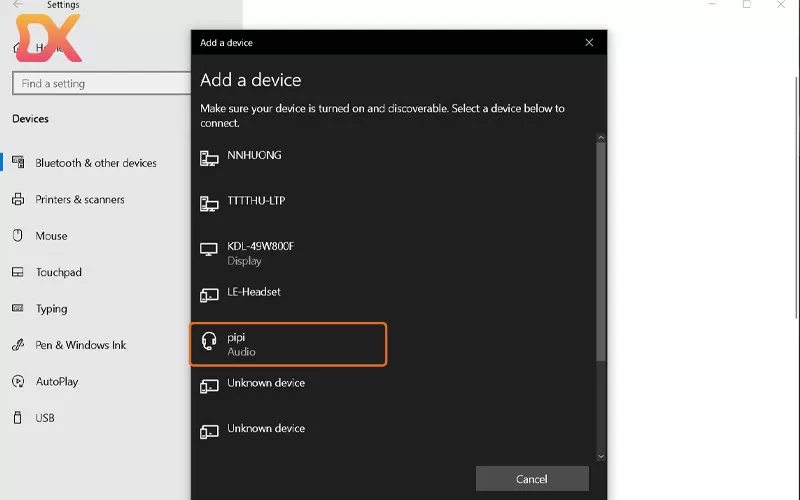Go to Typing settings

[51, 309]
